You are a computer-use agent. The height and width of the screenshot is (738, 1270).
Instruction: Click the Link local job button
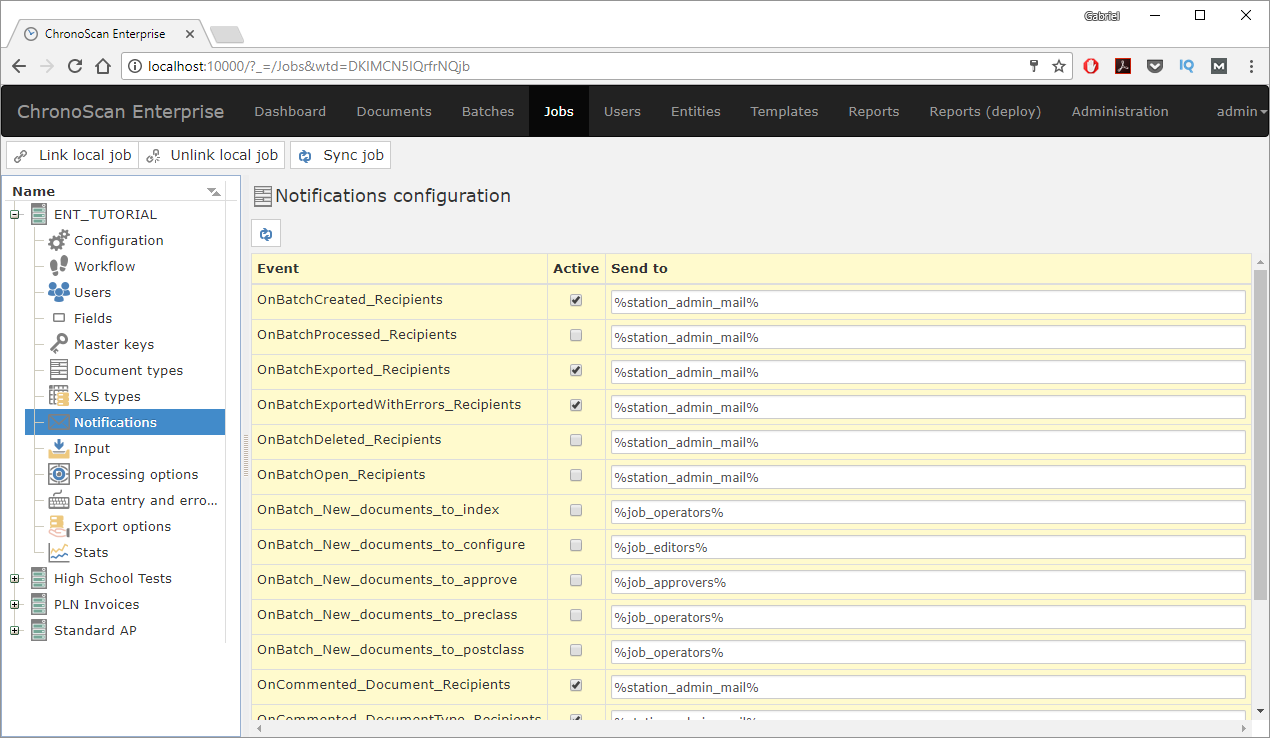click(x=72, y=155)
